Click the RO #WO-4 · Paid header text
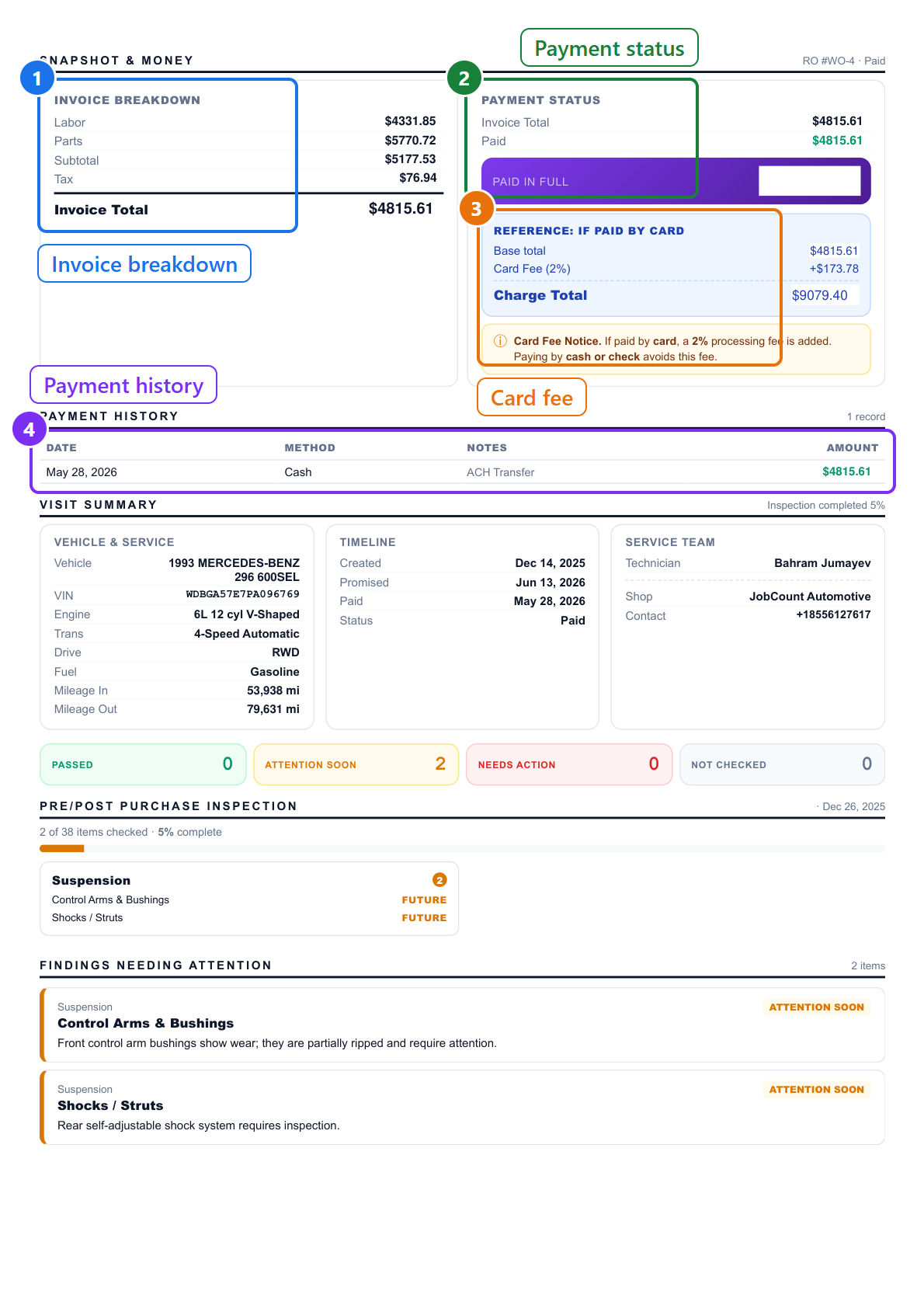Image resolution: width=924 pixels, height=1308 pixels. tap(843, 61)
